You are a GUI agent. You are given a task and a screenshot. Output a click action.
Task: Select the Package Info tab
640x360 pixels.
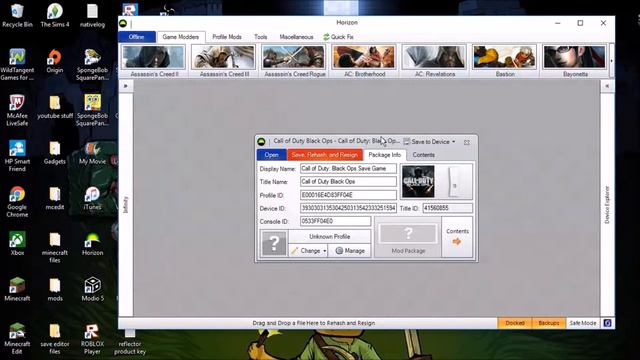click(x=384, y=155)
